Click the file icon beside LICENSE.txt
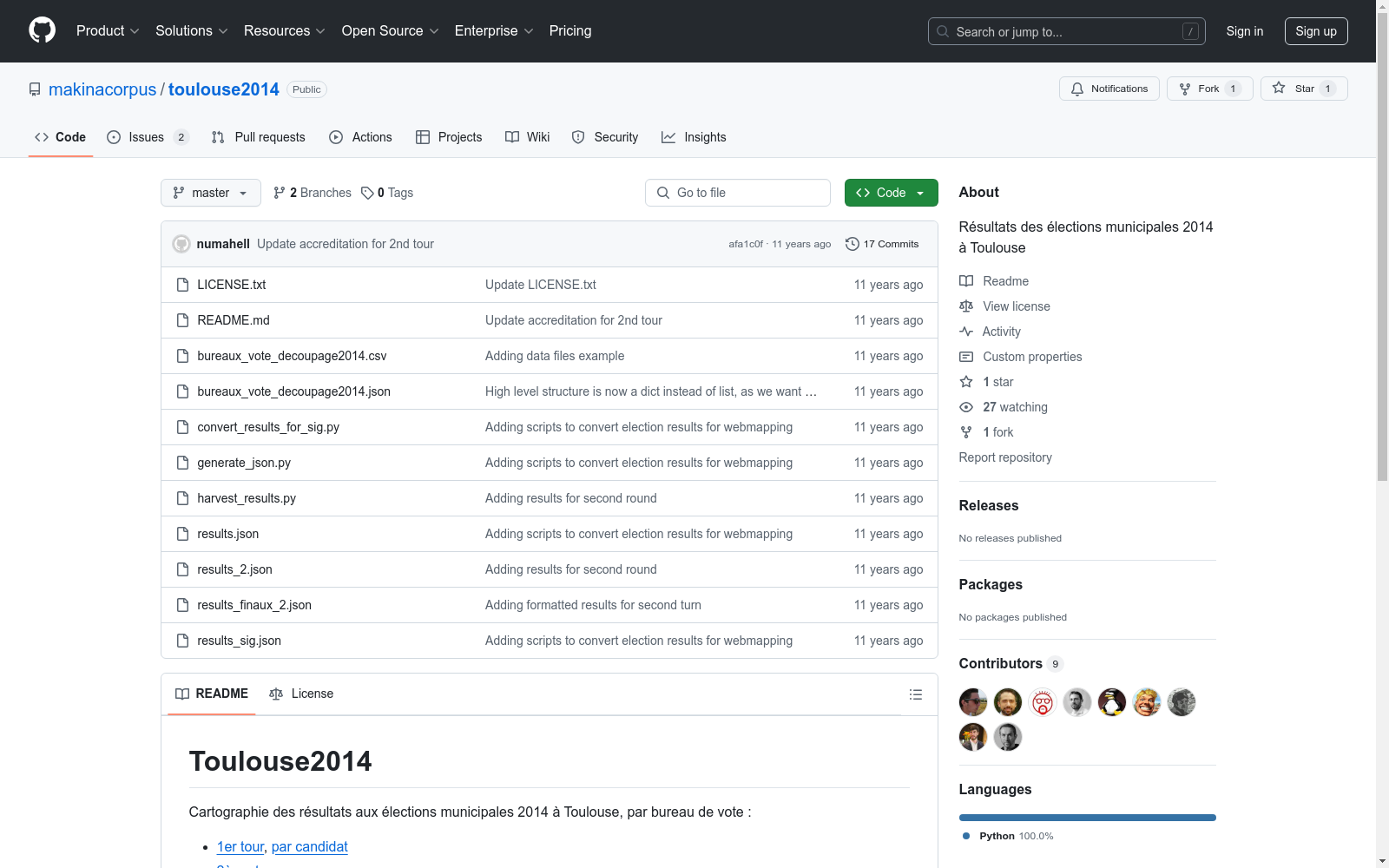This screenshot has height=868, width=1389. click(x=182, y=285)
